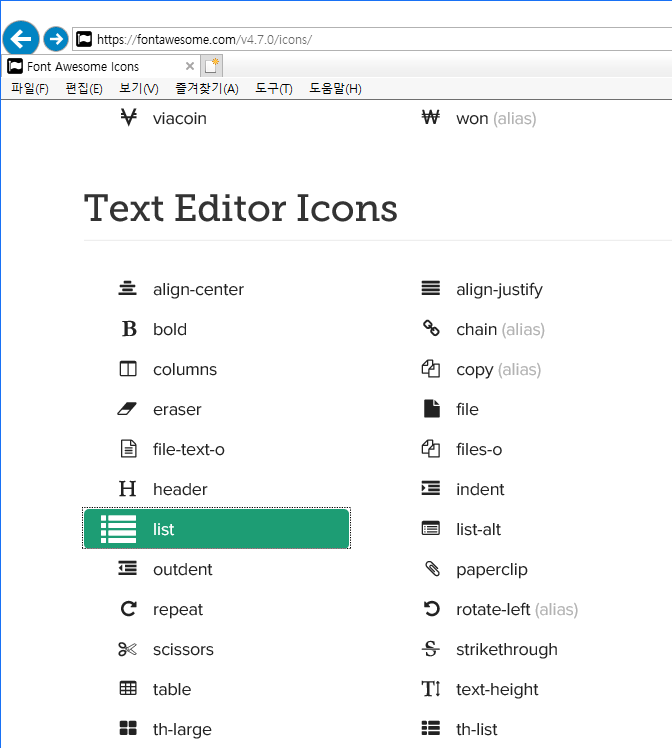
Task: Click the rotate-left arrow icon
Action: pos(432,609)
